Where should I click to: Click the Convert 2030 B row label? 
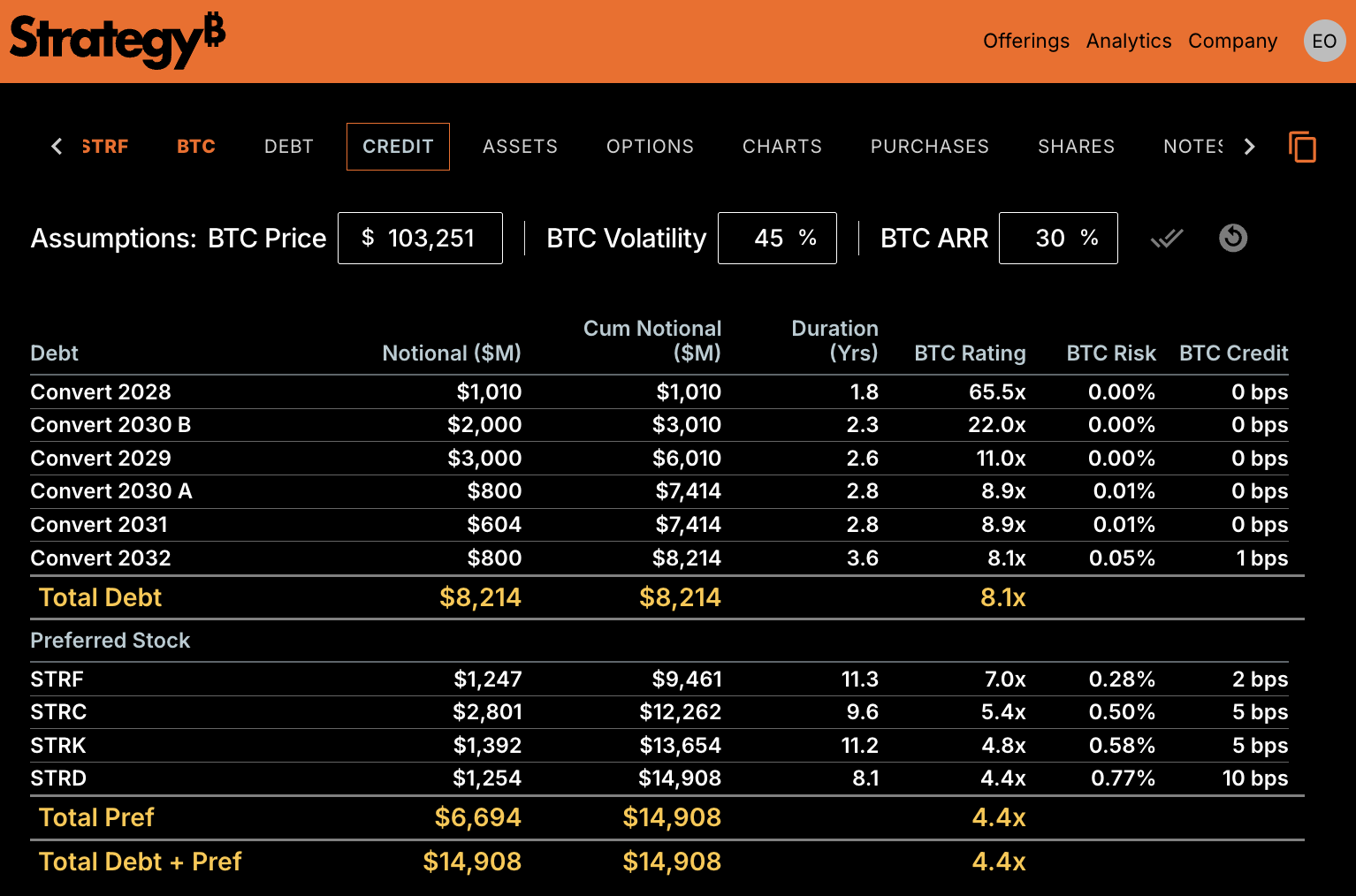110,425
